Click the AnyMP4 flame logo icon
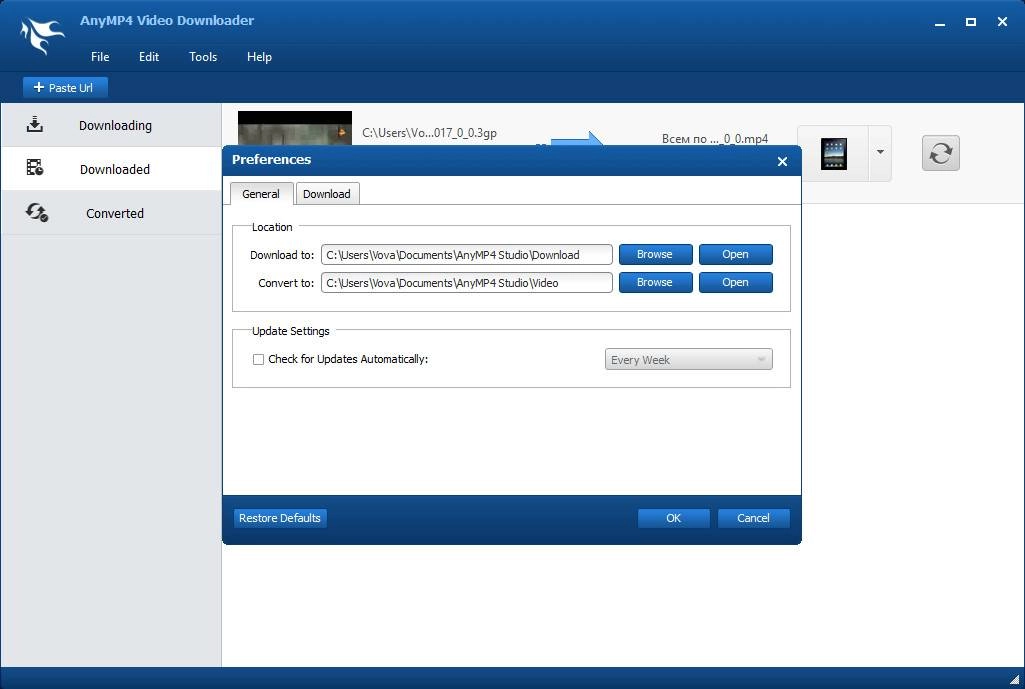This screenshot has height=689, width=1025. [x=42, y=35]
